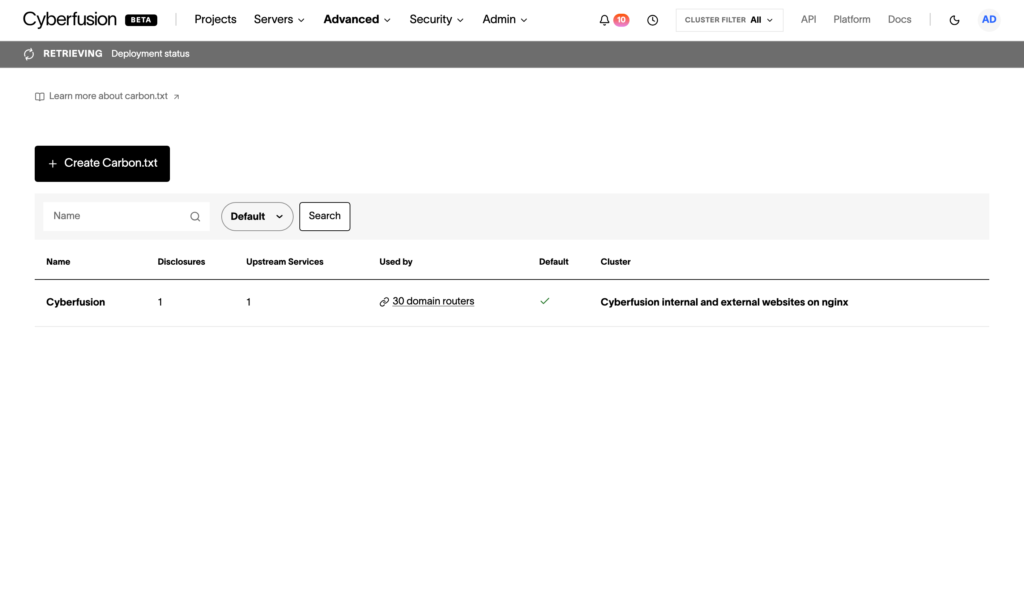Open the AD user avatar
The width and height of the screenshot is (1024, 606).
click(989, 20)
